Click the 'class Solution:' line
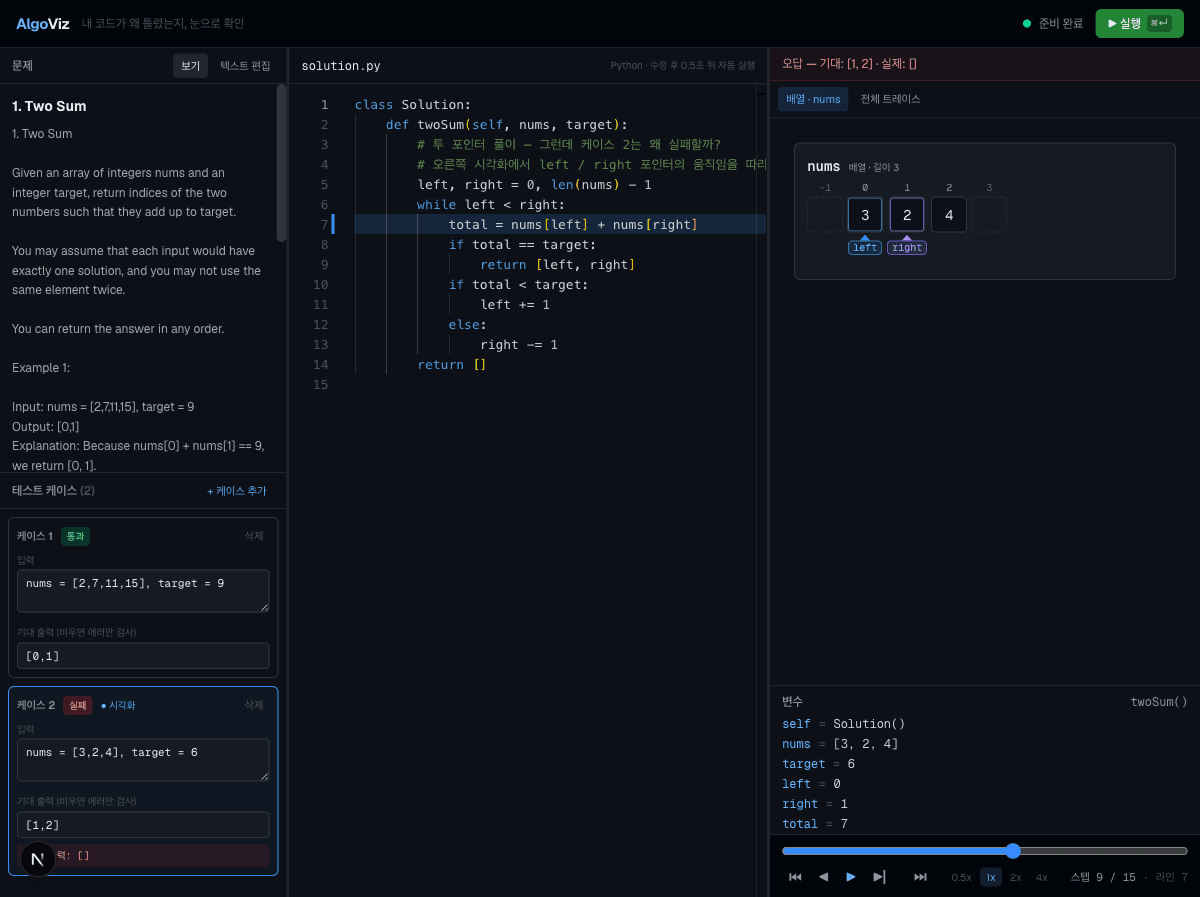This screenshot has width=1200, height=897. click(413, 104)
